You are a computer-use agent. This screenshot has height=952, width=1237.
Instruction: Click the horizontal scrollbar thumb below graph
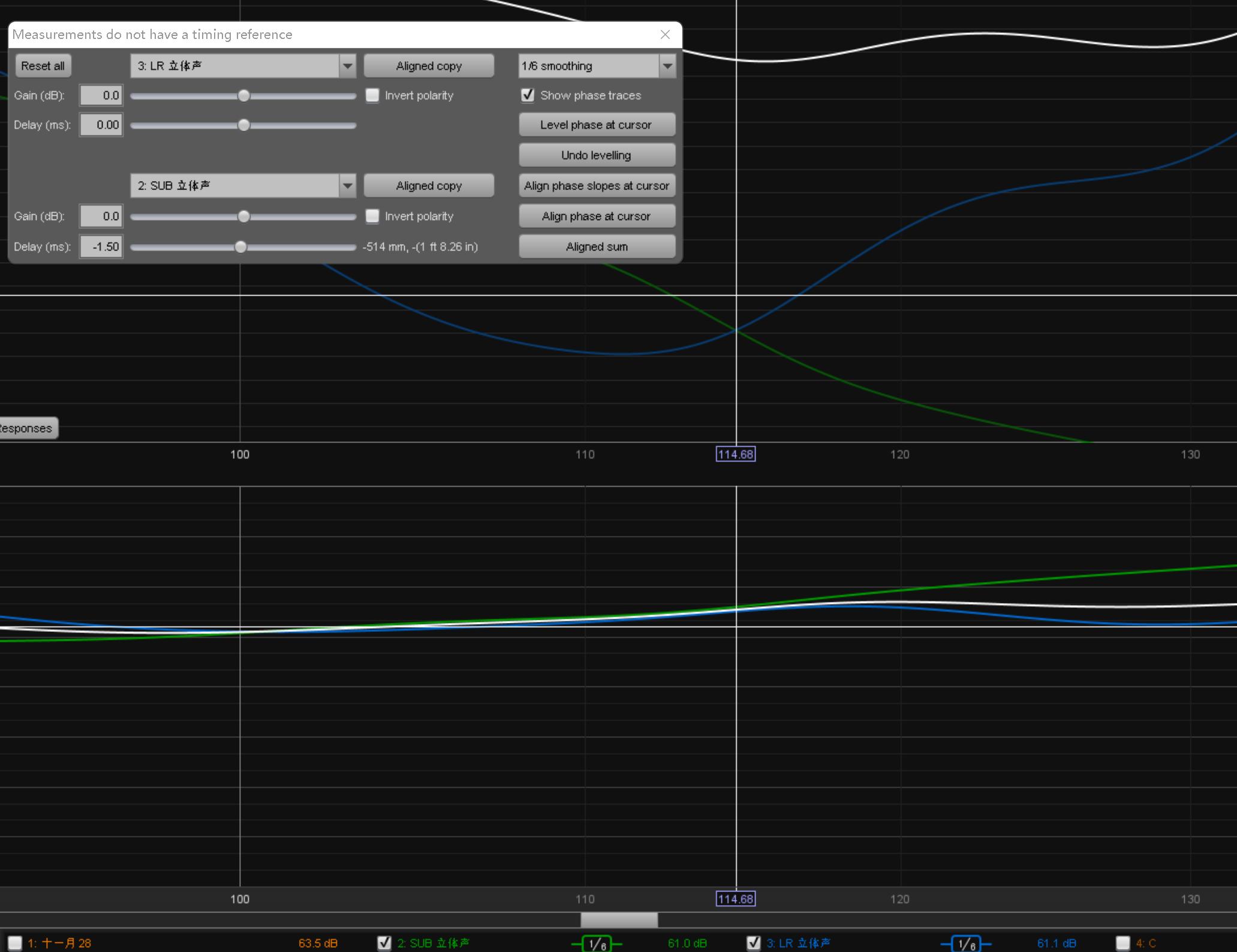(x=619, y=920)
